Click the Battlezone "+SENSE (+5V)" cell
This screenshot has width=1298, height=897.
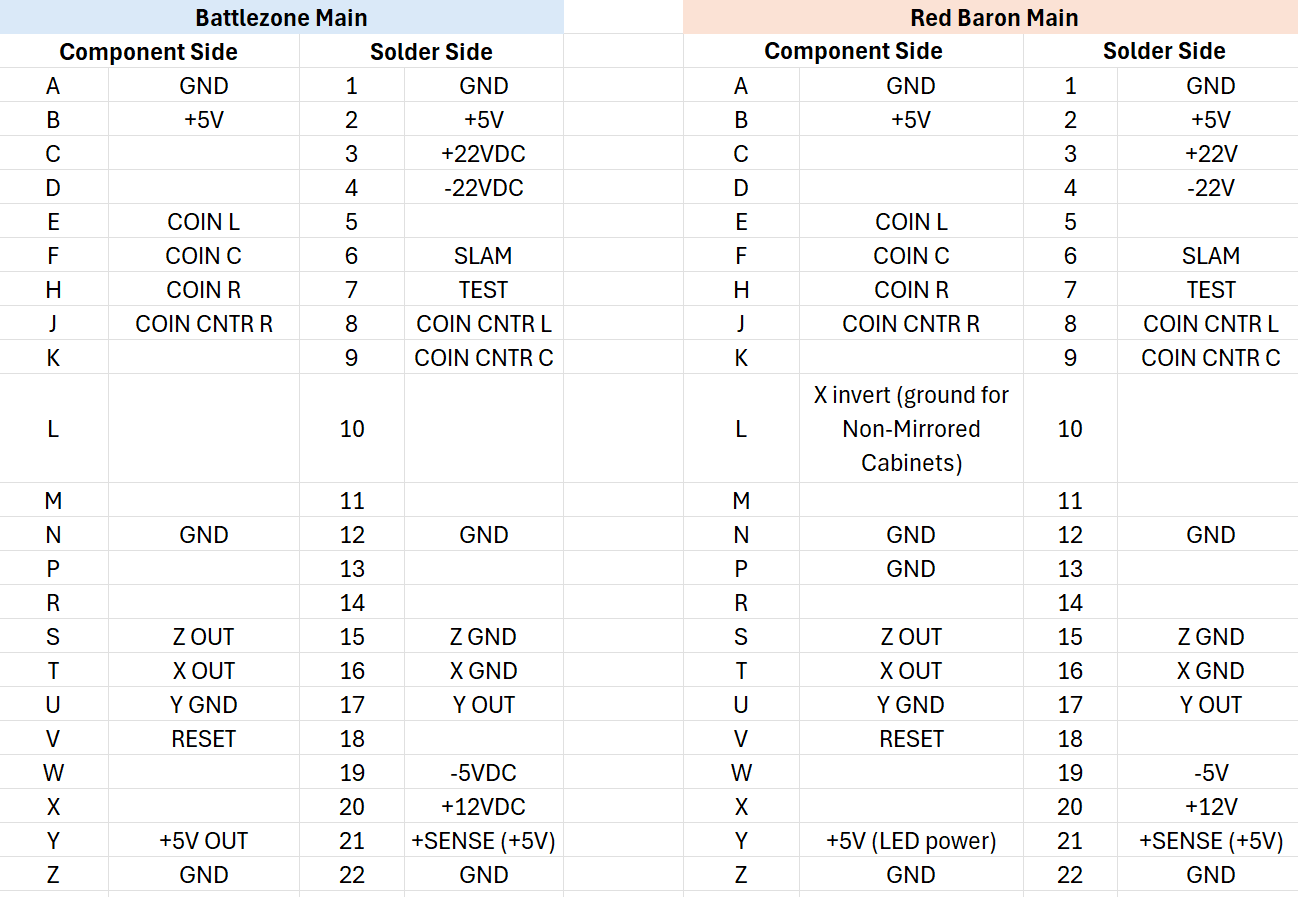[x=483, y=841]
